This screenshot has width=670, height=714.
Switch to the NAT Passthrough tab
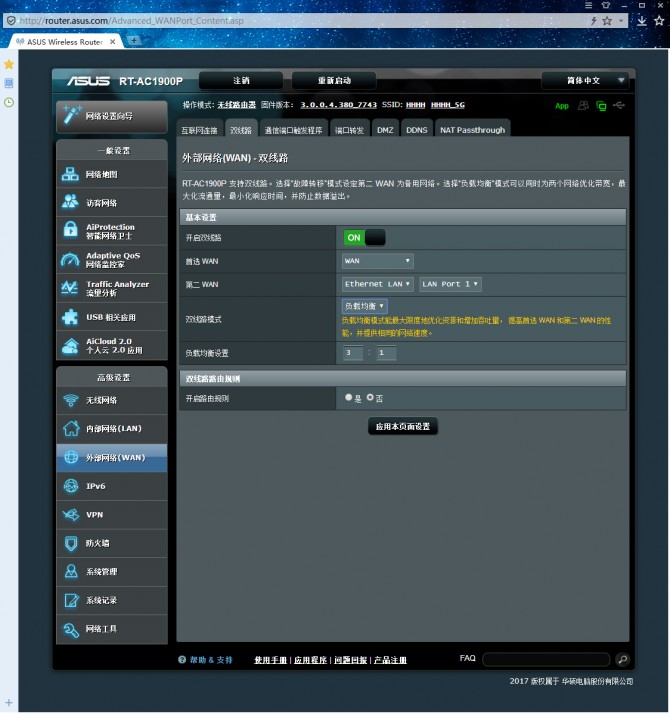click(x=472, y=130)
